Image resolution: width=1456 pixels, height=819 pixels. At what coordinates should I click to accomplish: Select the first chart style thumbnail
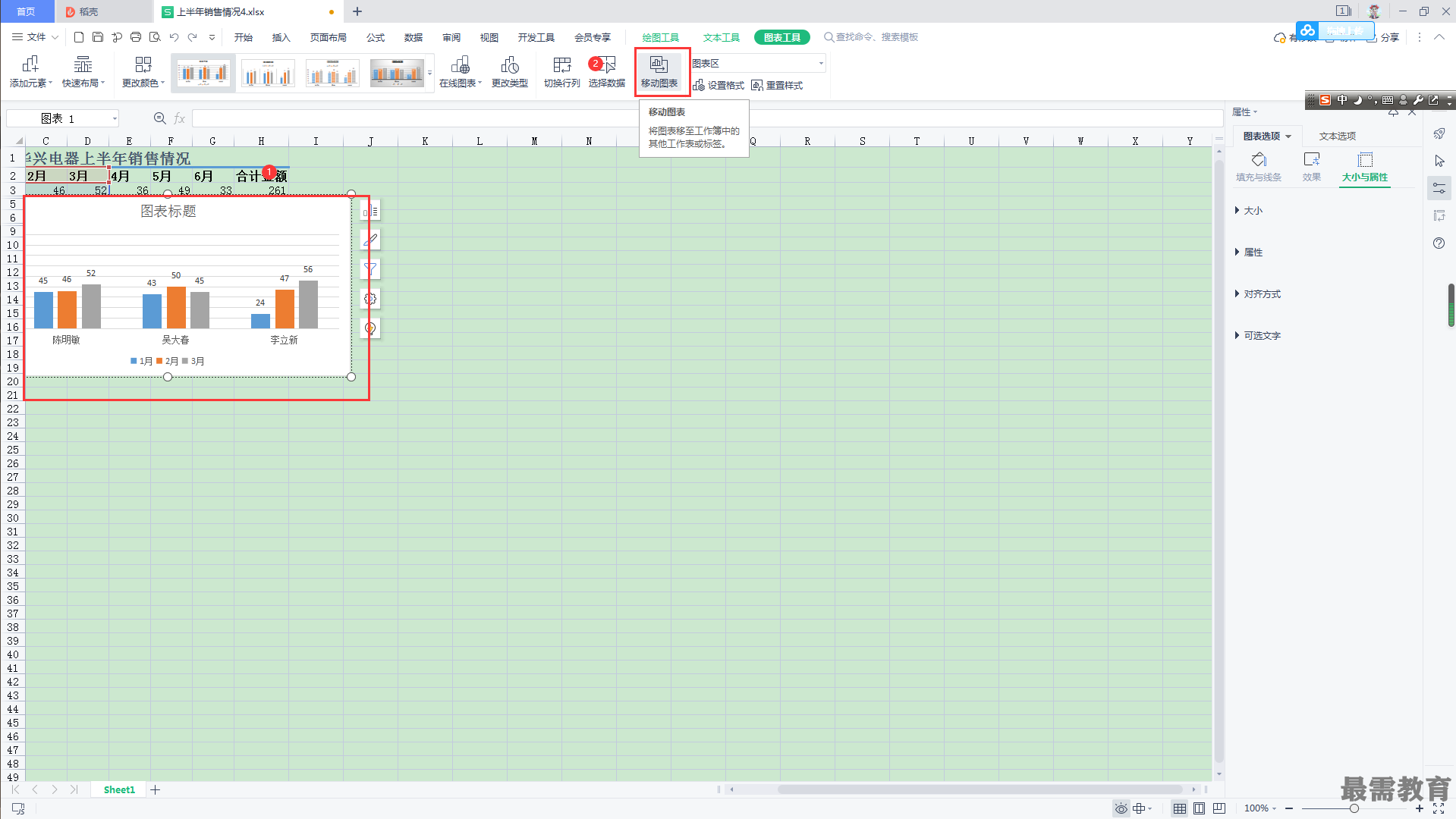coord(203,74)
